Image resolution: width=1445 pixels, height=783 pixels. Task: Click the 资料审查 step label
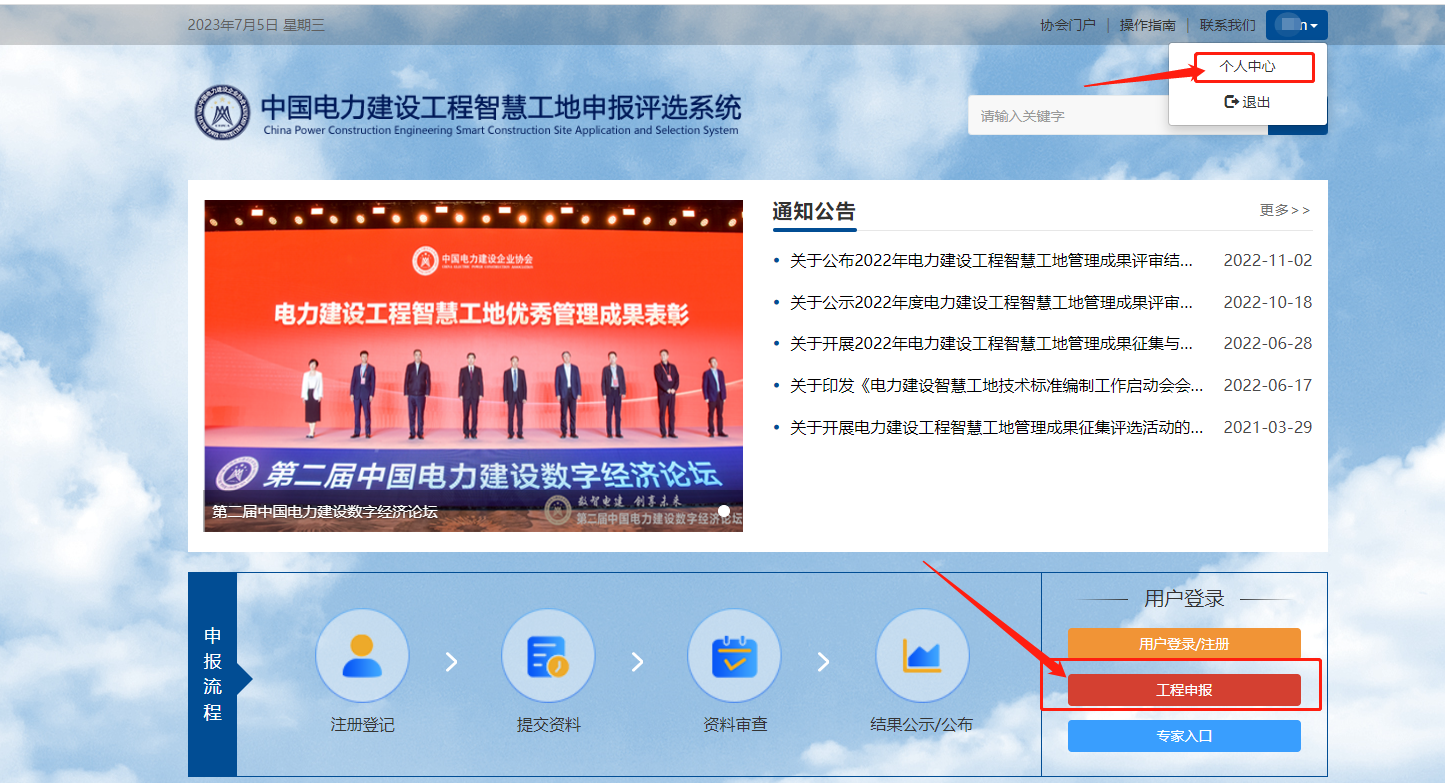click(x=734, y=725)
